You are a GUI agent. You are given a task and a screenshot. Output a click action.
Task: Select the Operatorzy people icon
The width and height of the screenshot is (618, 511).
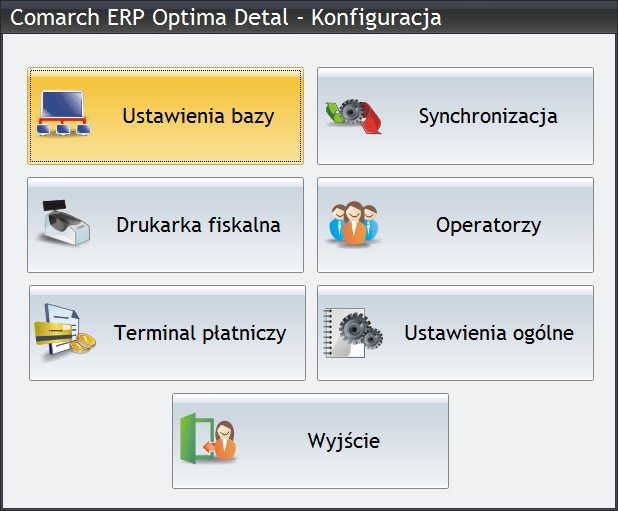(x=354, y=224)
